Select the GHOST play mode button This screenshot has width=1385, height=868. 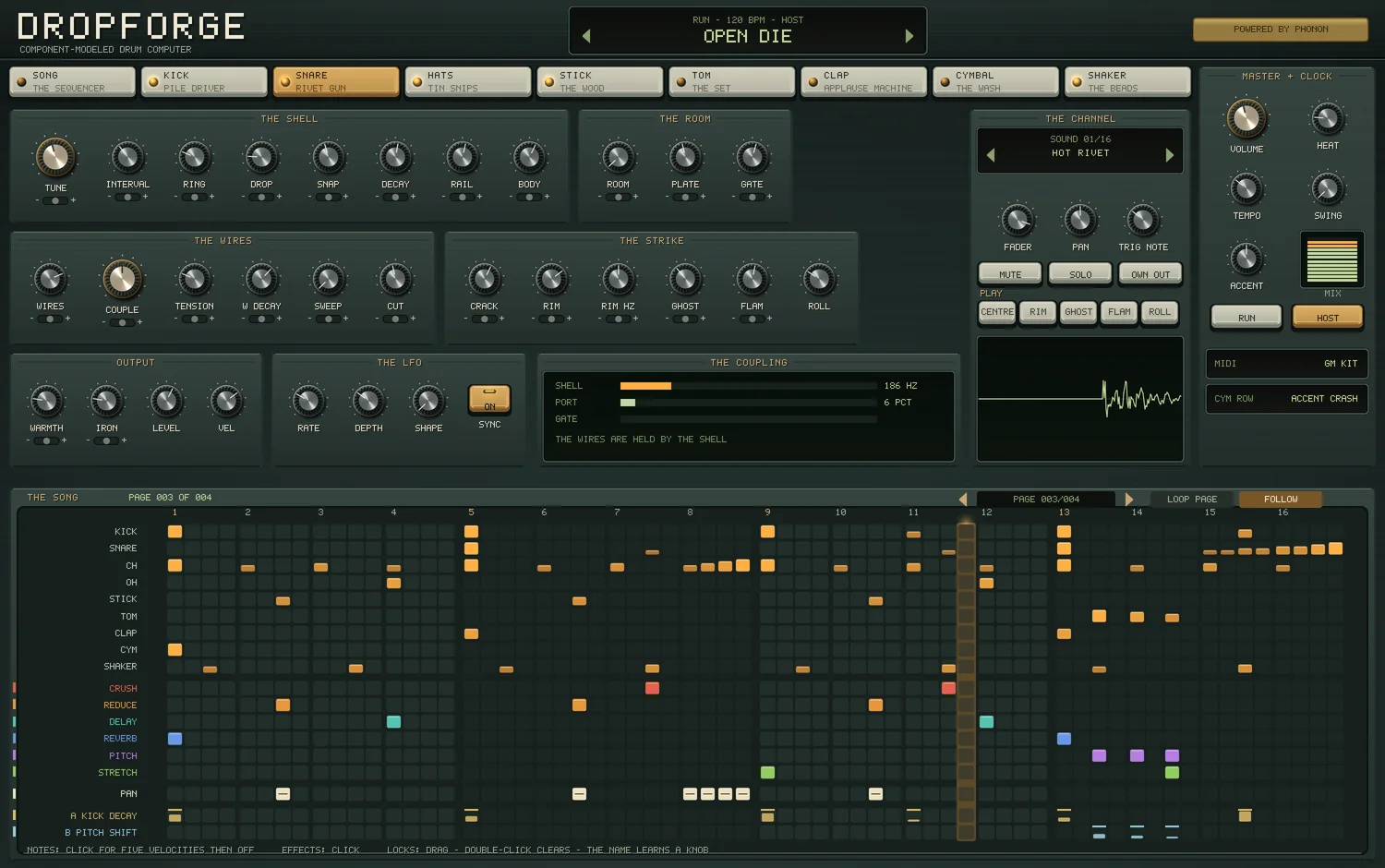1078,312
